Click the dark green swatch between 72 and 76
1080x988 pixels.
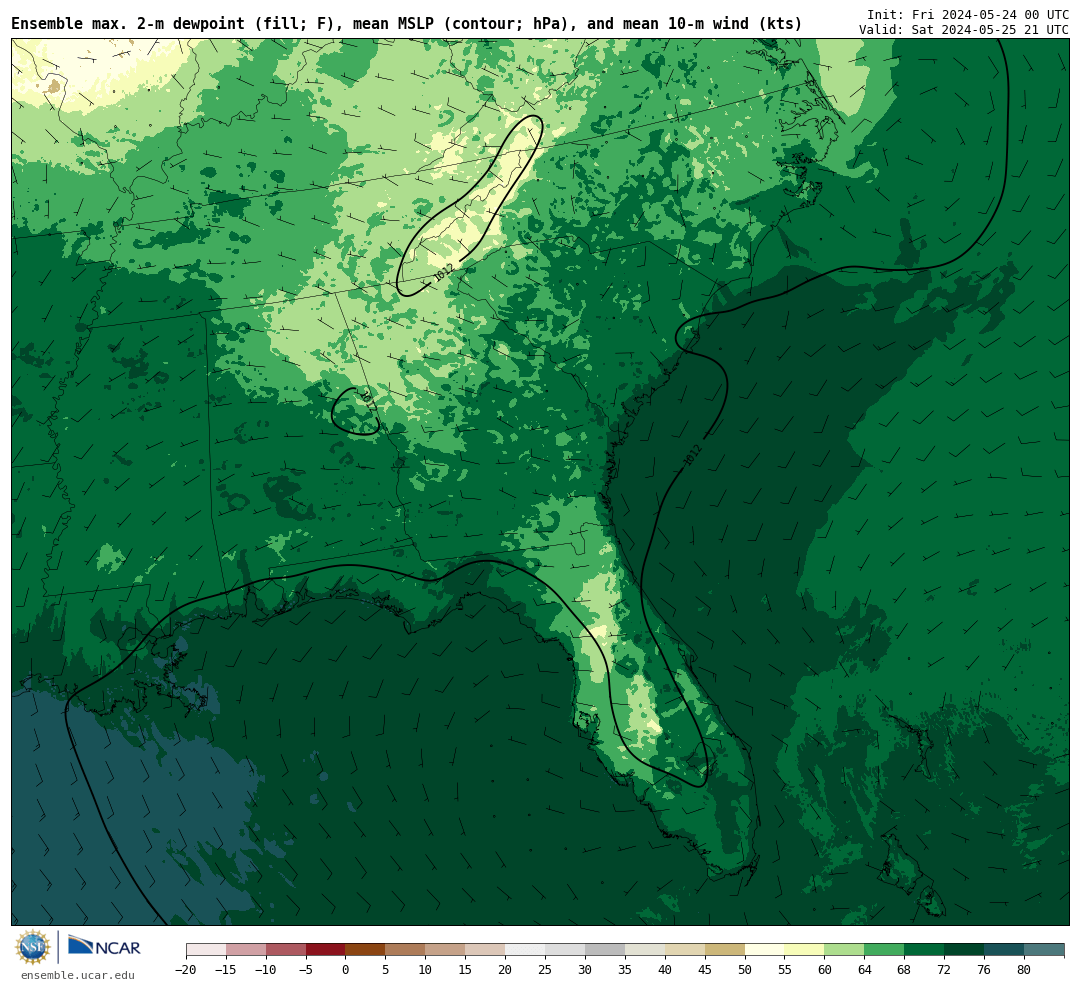tap(965, 950)
